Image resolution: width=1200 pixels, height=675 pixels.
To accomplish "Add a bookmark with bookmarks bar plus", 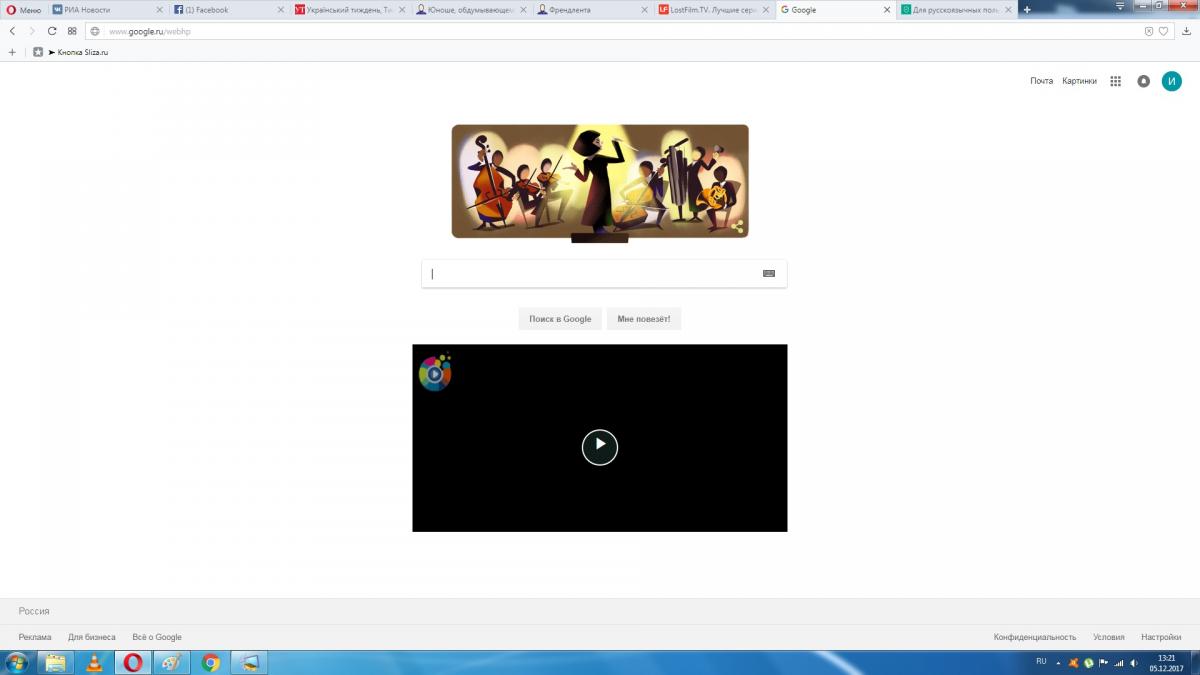I will click(x=12, y=52).
